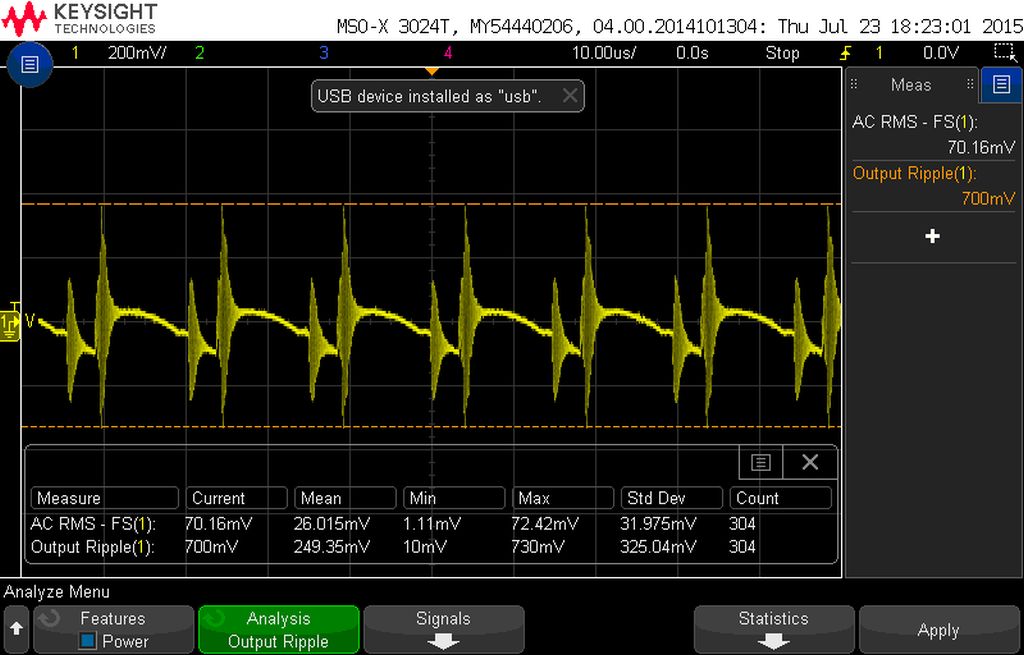This screenshot has width=1024, height=655.
Task: Select the AC RMS - FS(1) sidebar measurement
Action: (934, 135)
